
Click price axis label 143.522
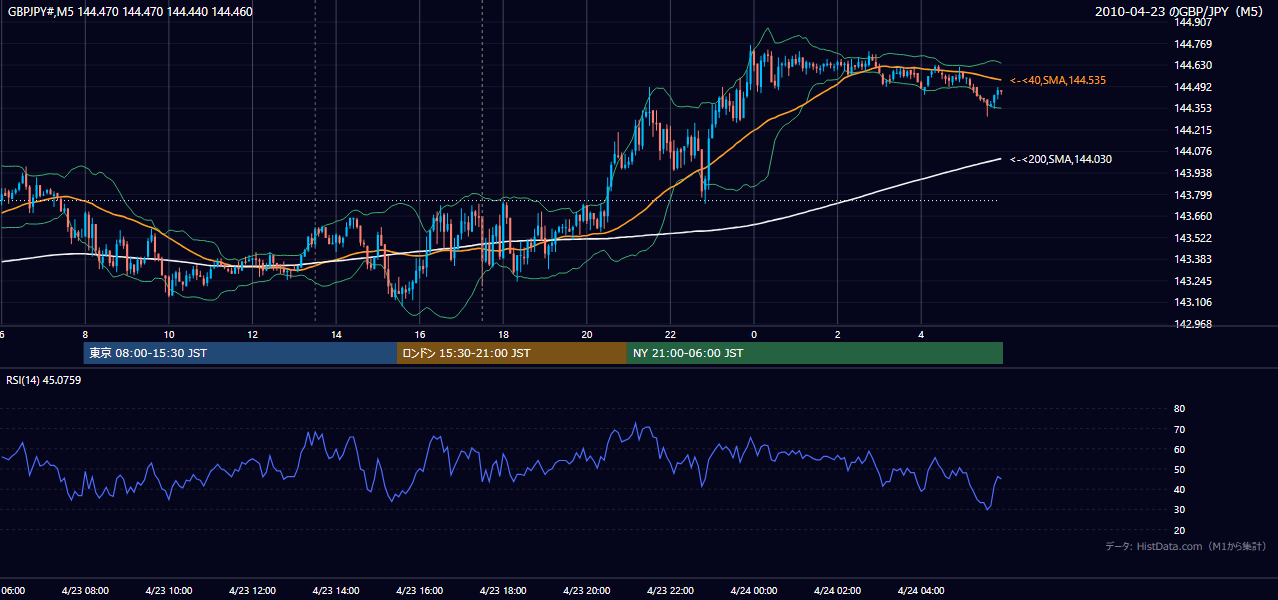(x=1192, y=238)
